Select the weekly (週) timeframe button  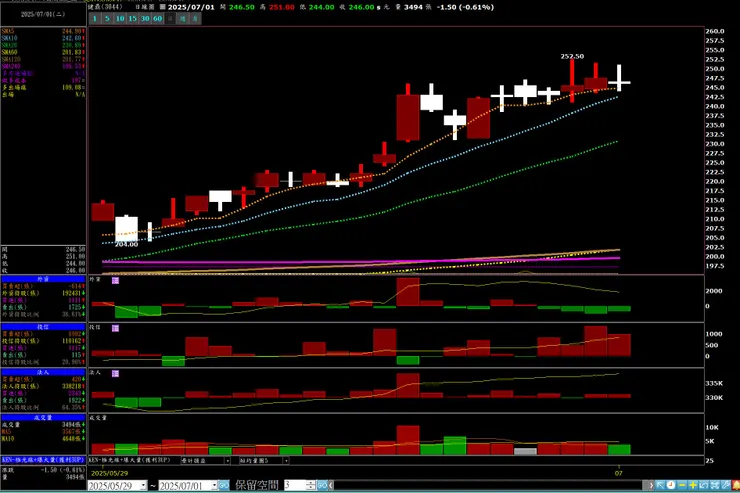click(x=183, y=18)
